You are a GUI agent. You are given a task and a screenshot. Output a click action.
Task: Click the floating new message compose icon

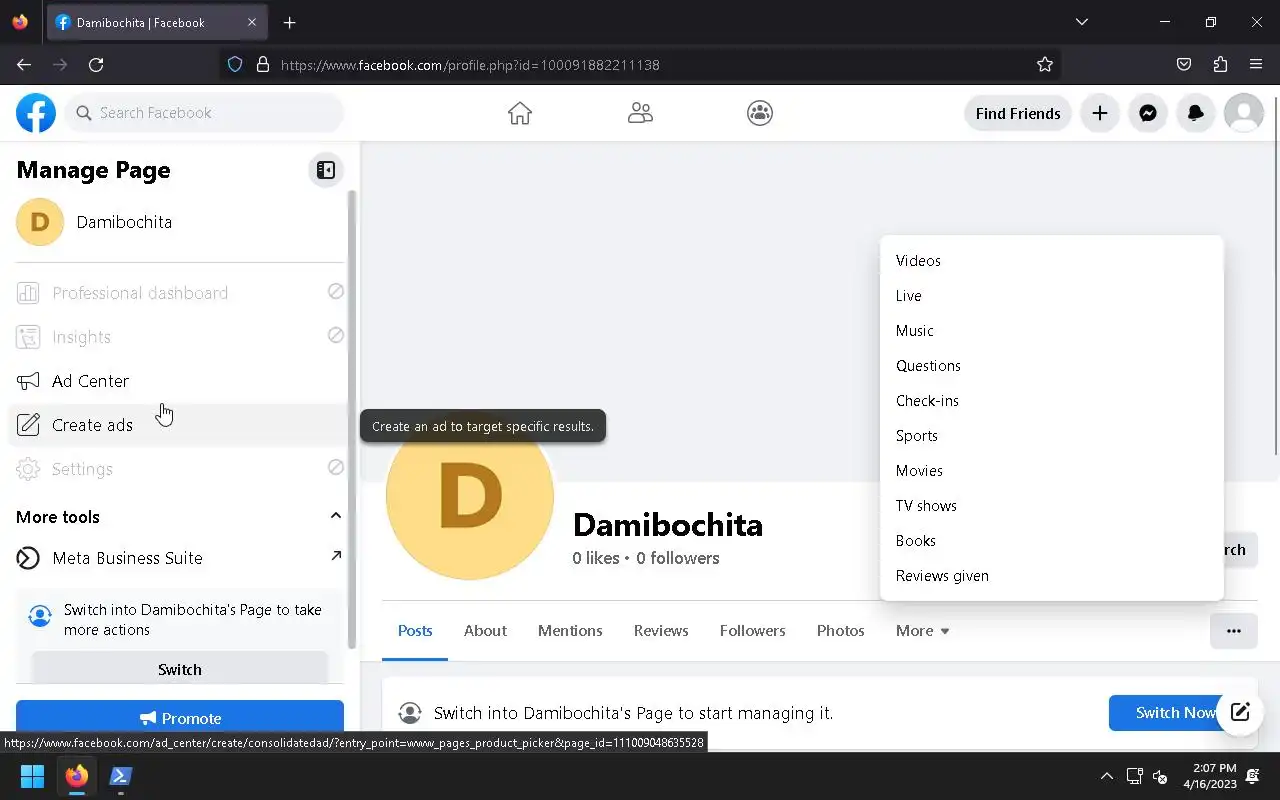click(x=1240, y=712)
